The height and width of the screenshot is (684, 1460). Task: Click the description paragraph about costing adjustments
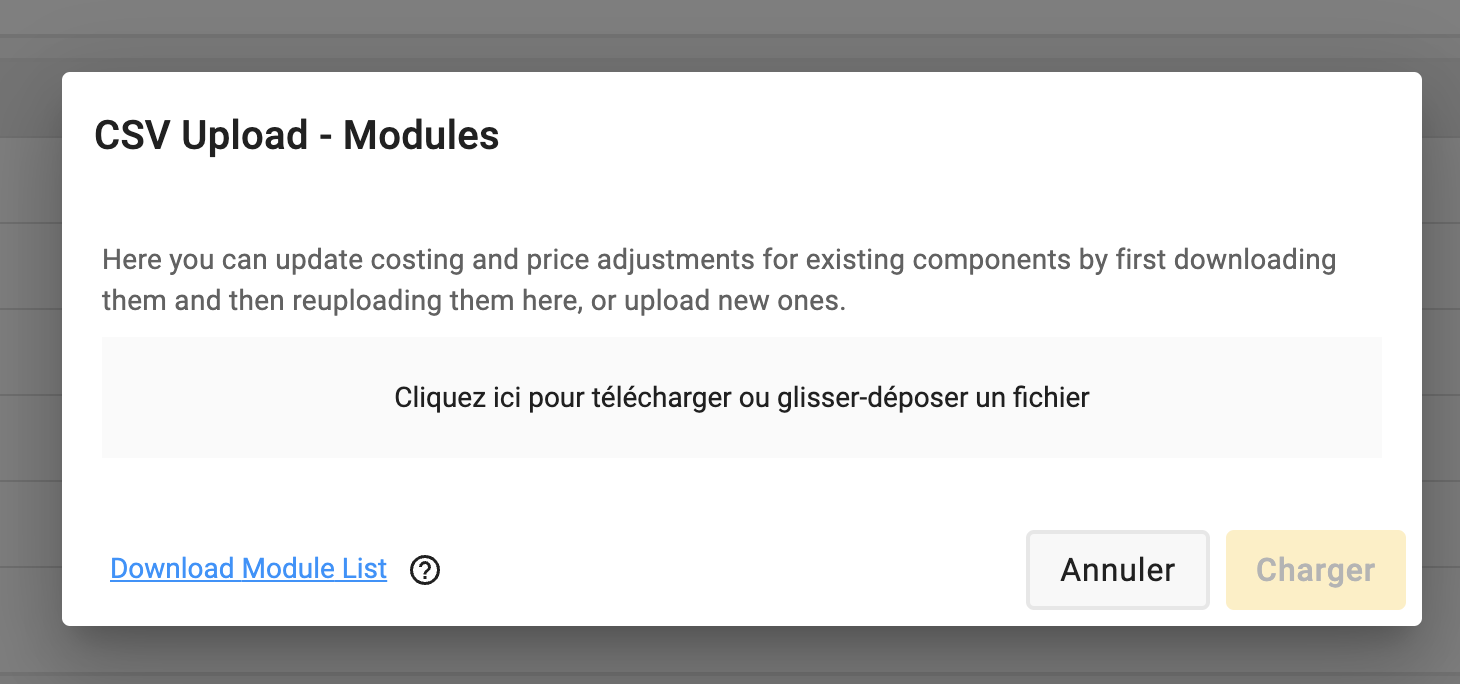click(x=719, y=280)
